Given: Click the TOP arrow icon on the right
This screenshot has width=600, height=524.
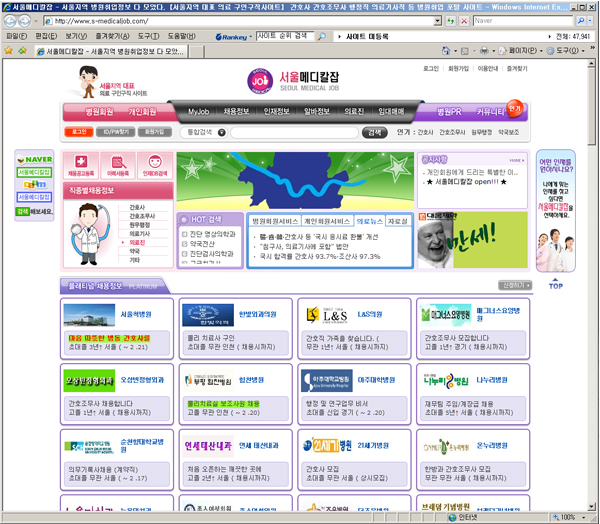Looking at the screenshot, I should tap(556, 284).
